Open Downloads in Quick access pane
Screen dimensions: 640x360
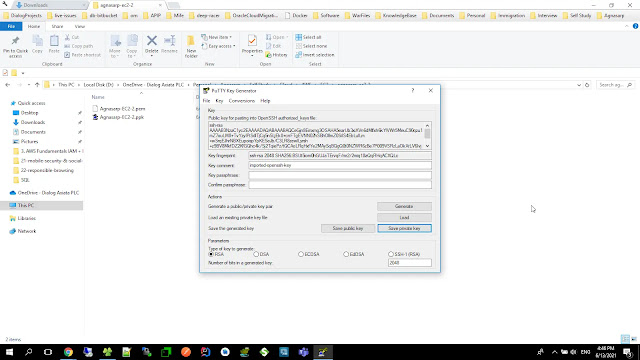tap(33, 122)
